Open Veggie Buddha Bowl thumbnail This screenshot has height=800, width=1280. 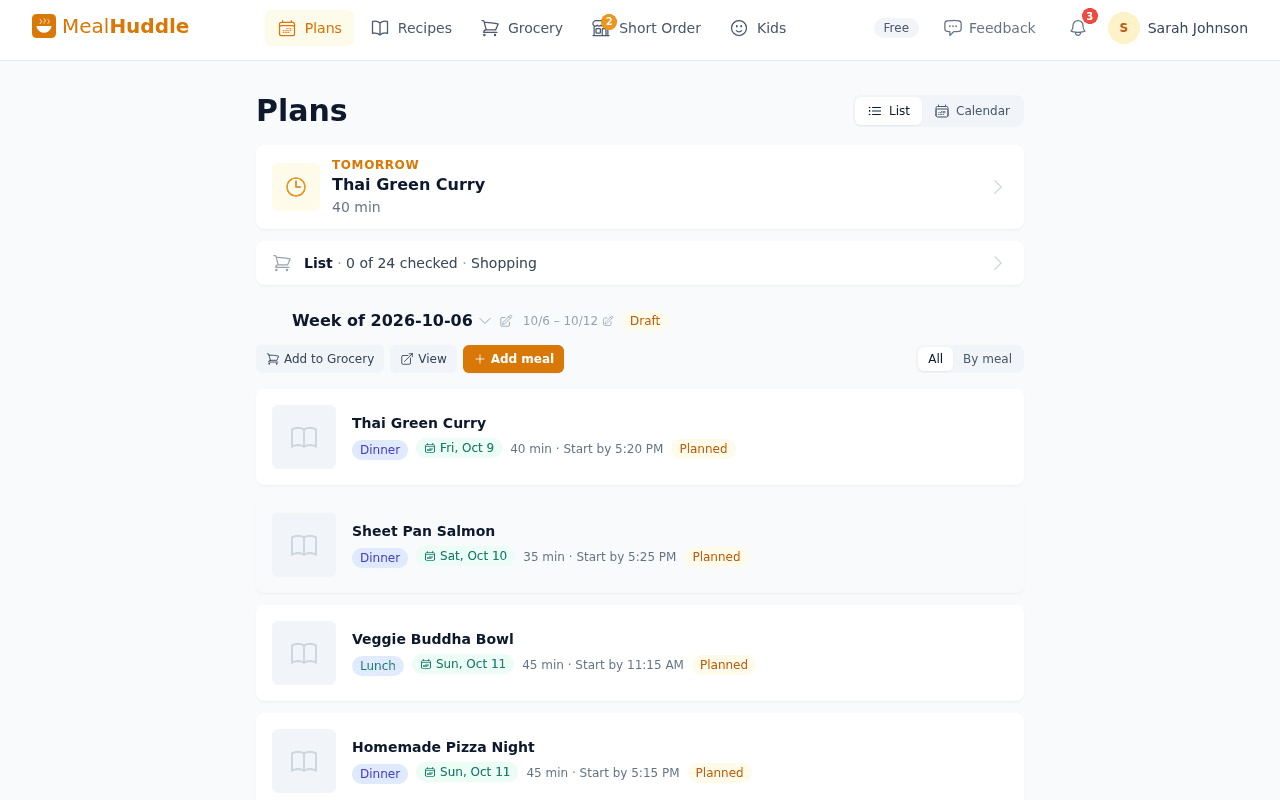304,653
